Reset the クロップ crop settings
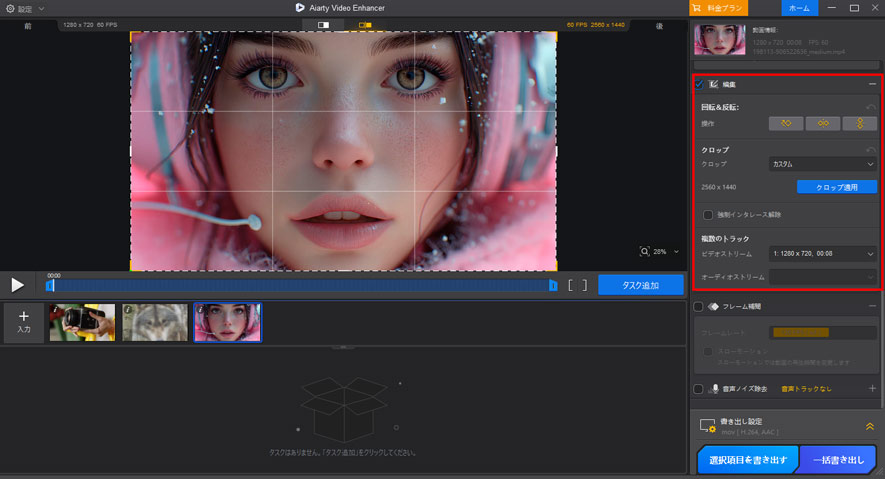 click(x=871, y=150)
